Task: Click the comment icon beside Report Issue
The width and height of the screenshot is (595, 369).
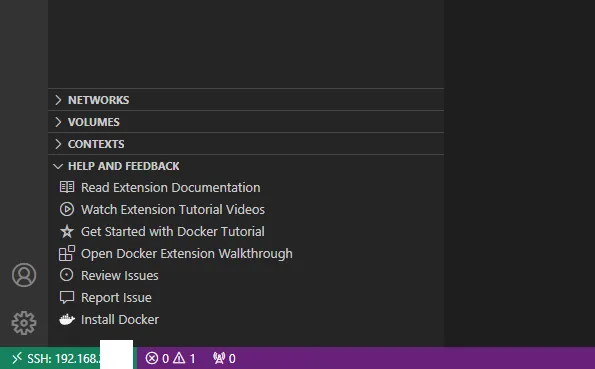Action: tap(67, 297)
